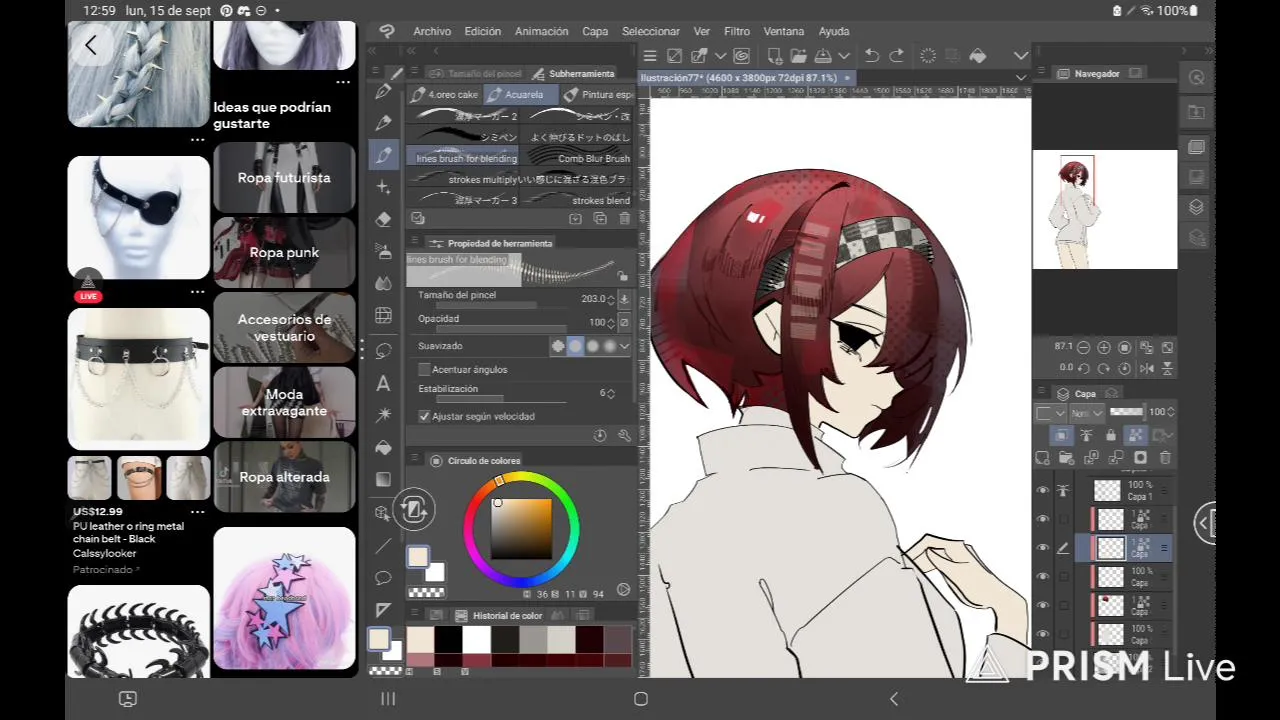1280x720 pixels.
Task: Open the Edición menu
Action: pyautogui.click(x=482, y=31)
